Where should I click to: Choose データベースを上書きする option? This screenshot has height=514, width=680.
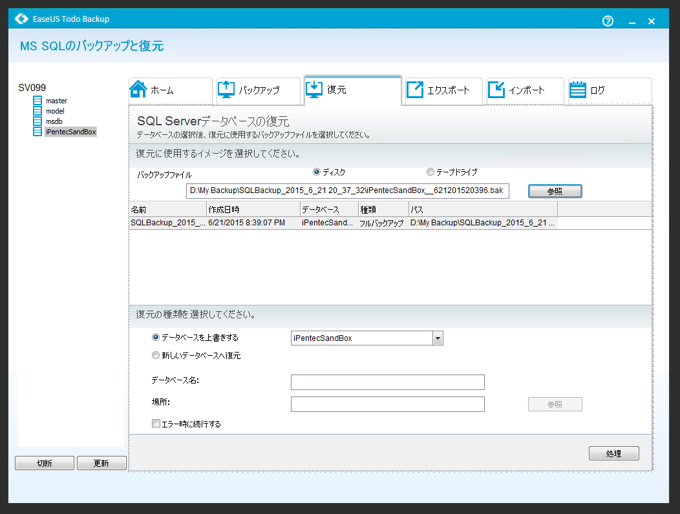pyautogui.click(x=156, y=337)
